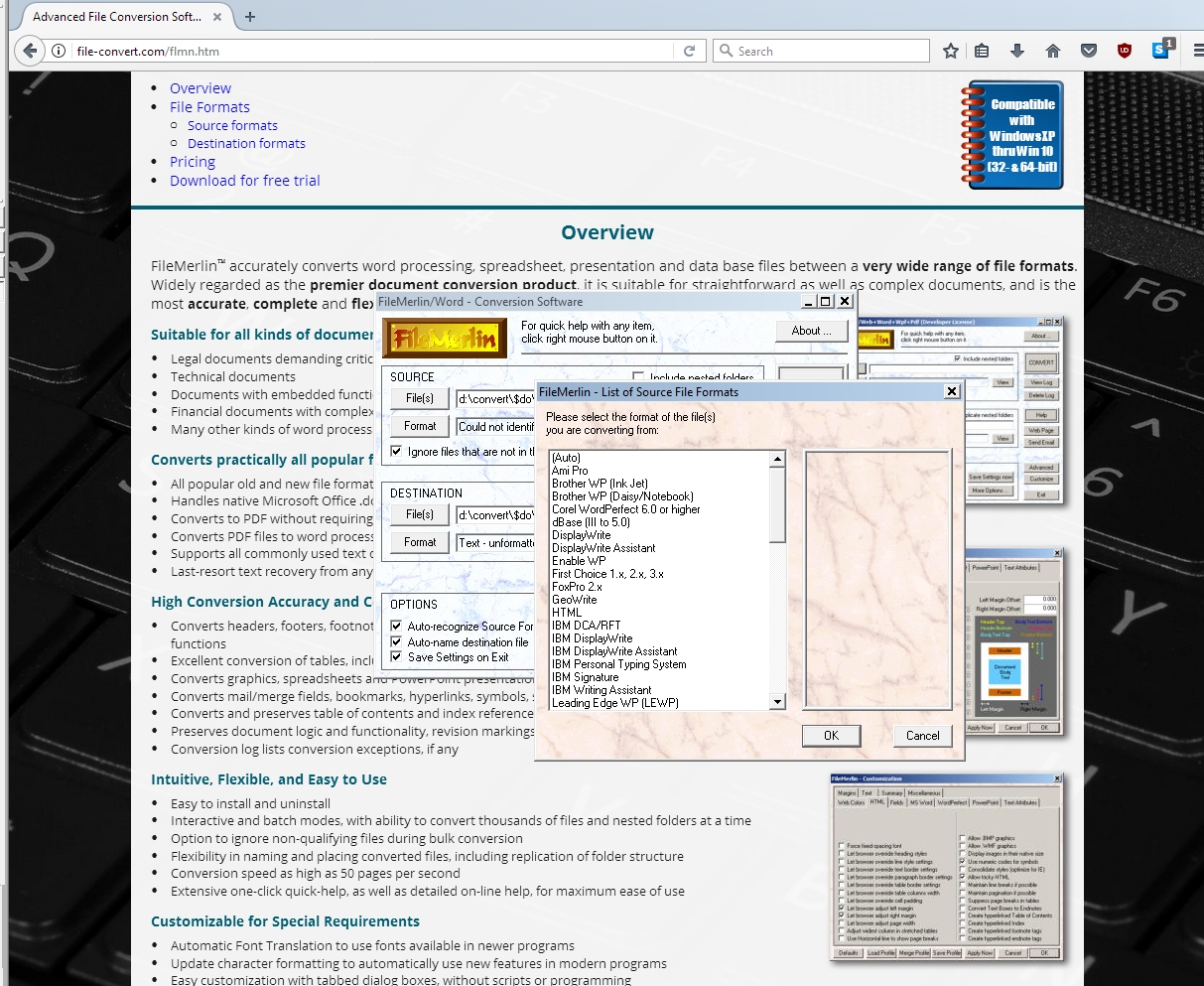Click the FileMerlin gold logo
The width and height of the screenshot is (1204, 986).
coord(445,339)
